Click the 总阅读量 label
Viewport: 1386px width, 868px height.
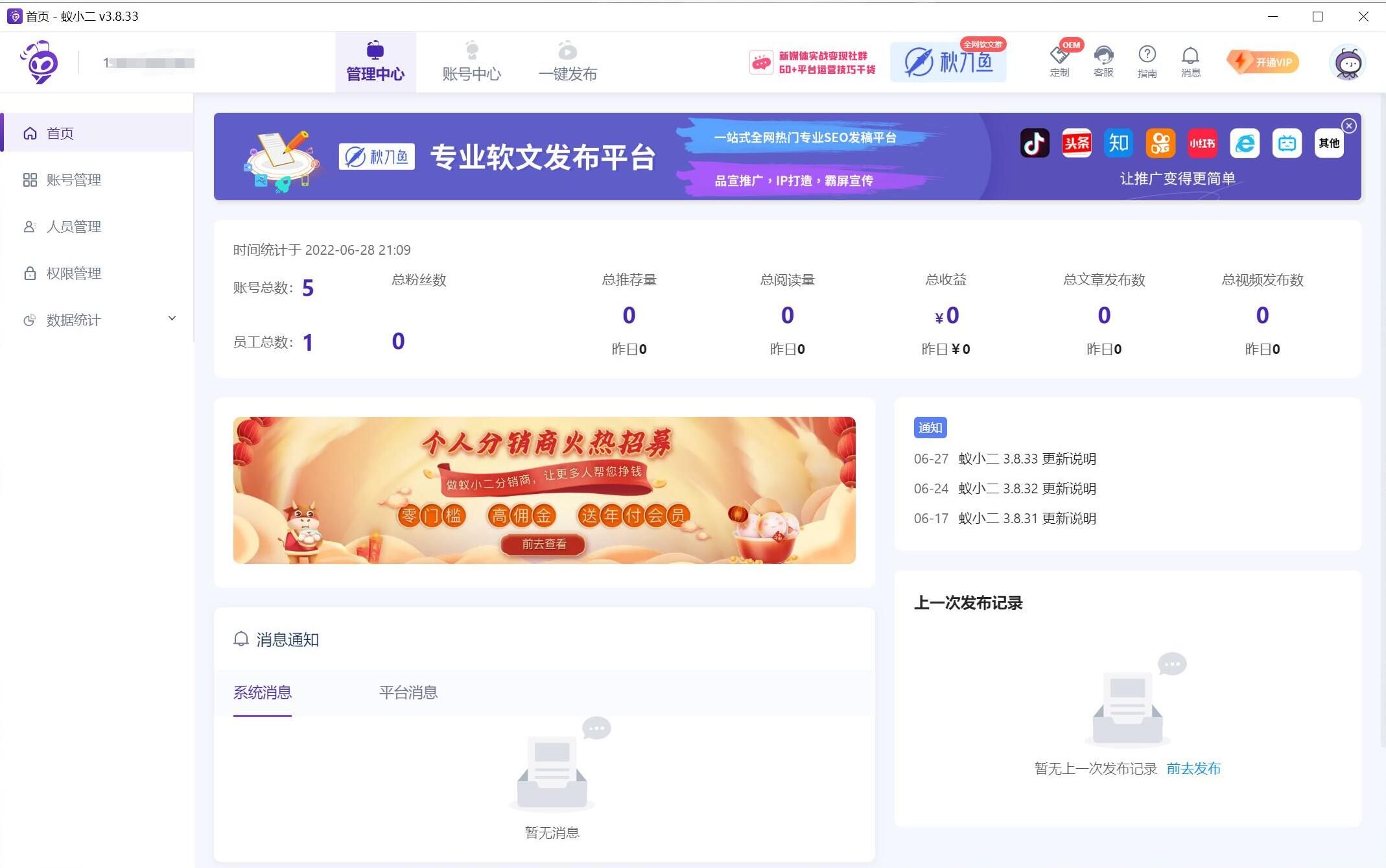pyautogui.click(x=787, y=280)
